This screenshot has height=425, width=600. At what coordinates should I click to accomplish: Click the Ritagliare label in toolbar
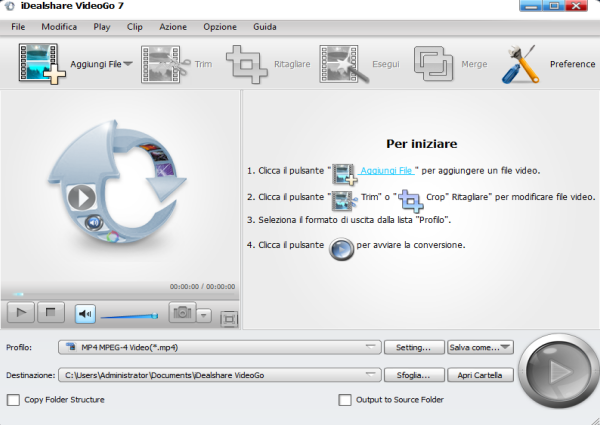coord(292,64)
